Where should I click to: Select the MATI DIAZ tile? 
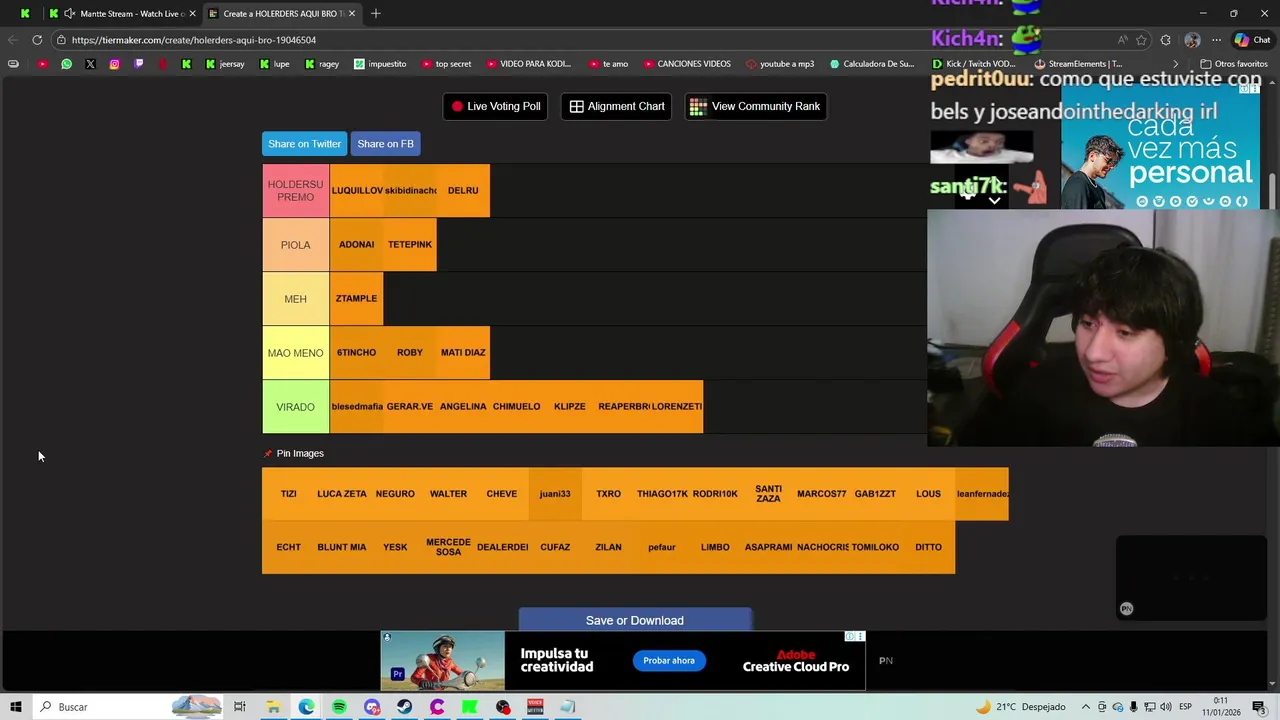coord(463,352)
